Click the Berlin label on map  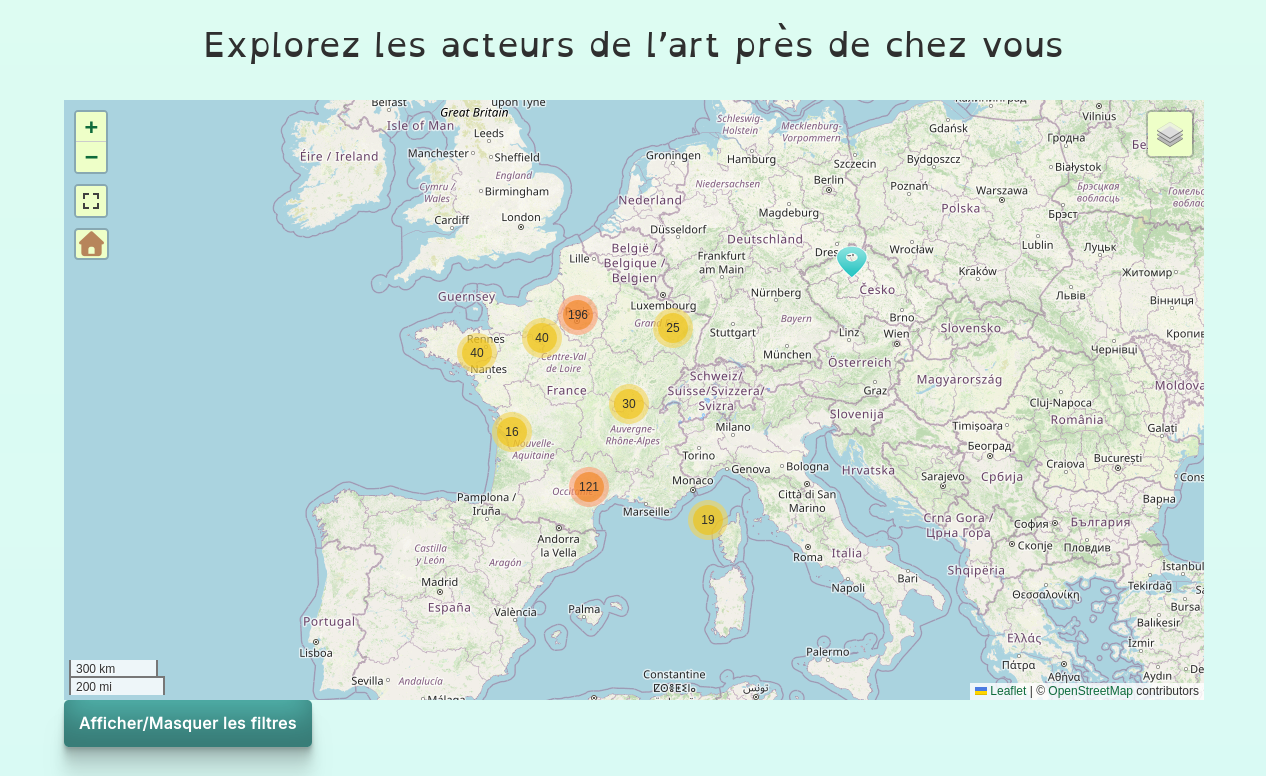[829, 180]
